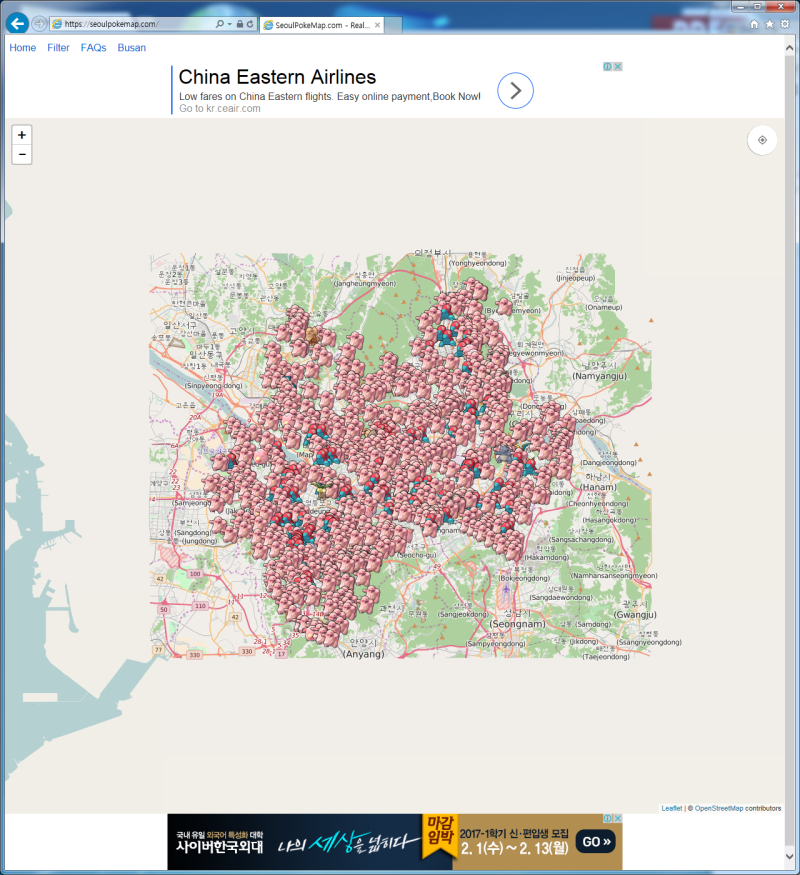Screen dimensions: 800x875
Task: Open the China Eastern Airlines ad headline
Action: tap(277, 77)
